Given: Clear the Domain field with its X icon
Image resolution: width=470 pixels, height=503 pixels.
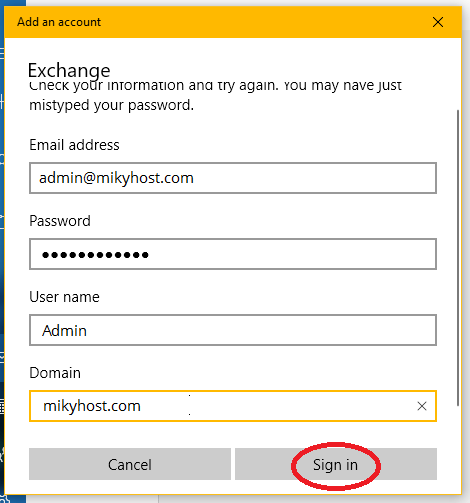Looking at the screenshot, I should 422,406.
